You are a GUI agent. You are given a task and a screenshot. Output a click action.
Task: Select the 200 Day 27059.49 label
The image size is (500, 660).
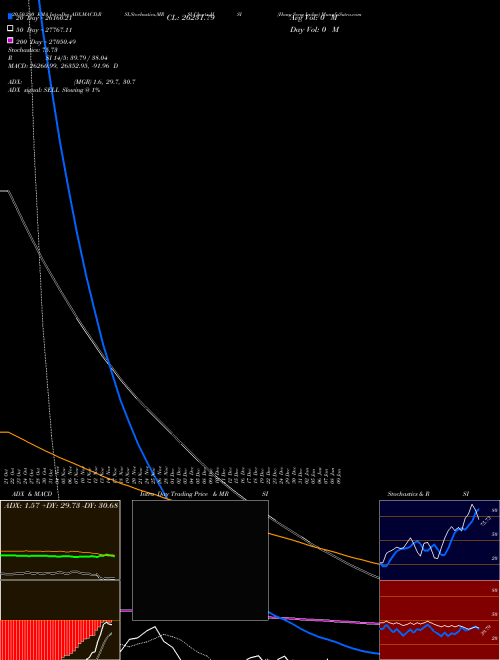pyautogui.click(x=46, y=42)
